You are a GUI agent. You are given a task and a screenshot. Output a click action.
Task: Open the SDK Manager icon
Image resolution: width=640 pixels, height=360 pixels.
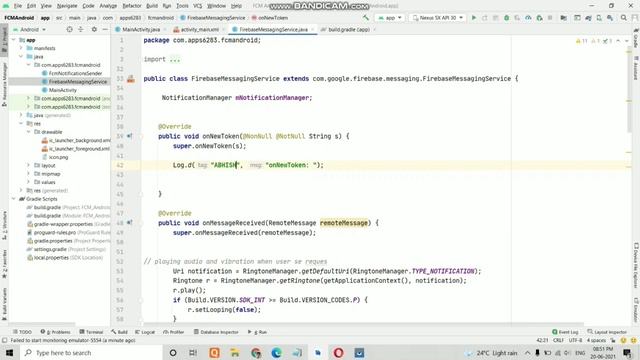click(610, 18)
